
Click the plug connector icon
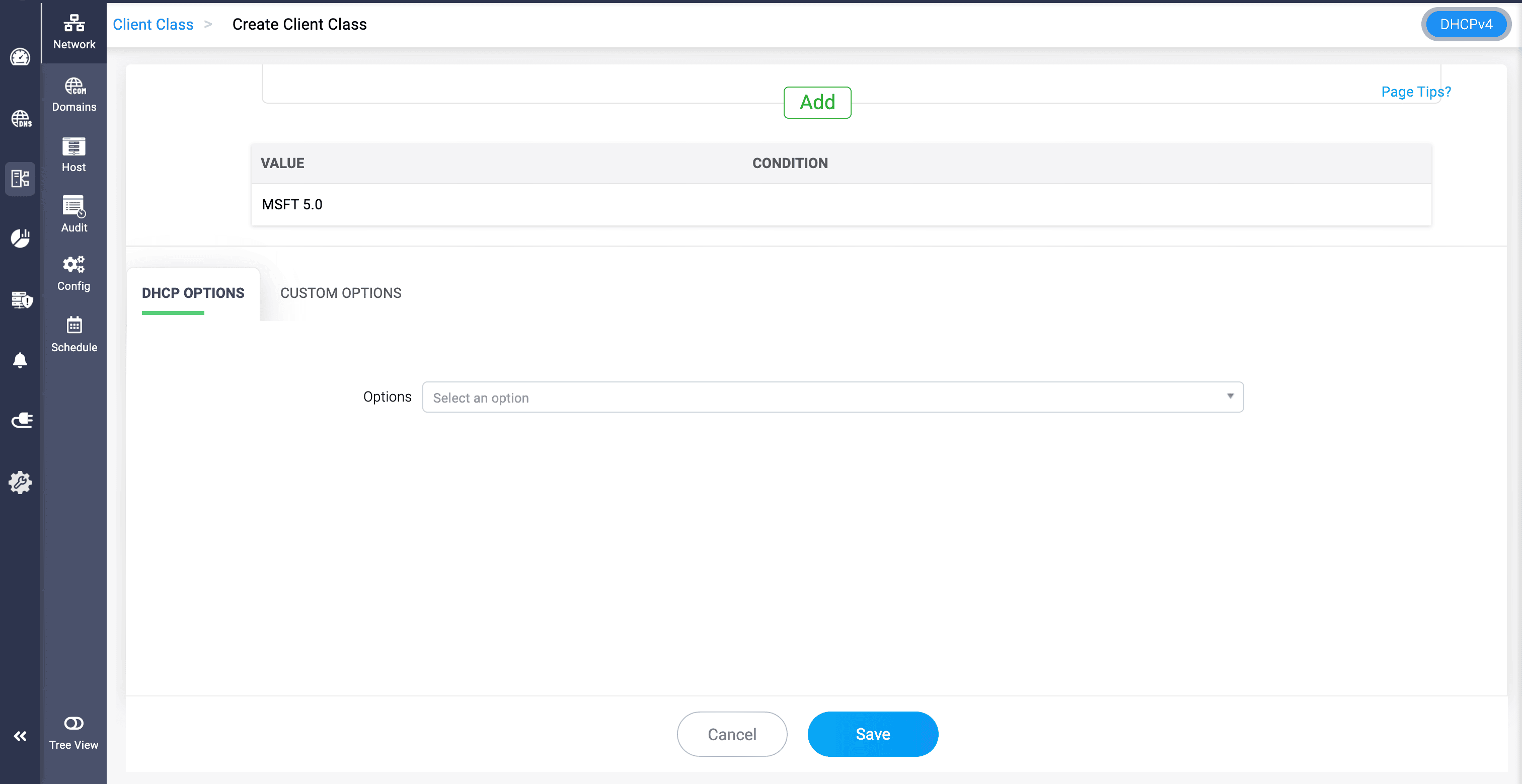click(21, 421)
